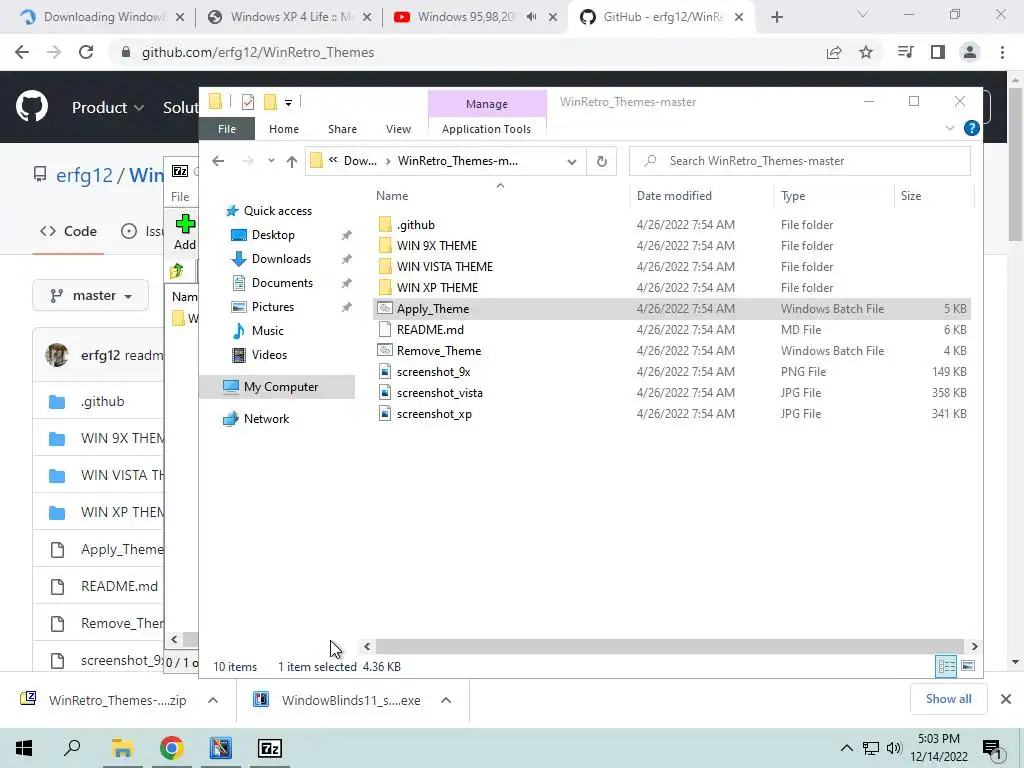Image resolution: width=1024 pixels, height=768 pixels.
Task: Select Network in navigation pane
Action: coord(266,419)
